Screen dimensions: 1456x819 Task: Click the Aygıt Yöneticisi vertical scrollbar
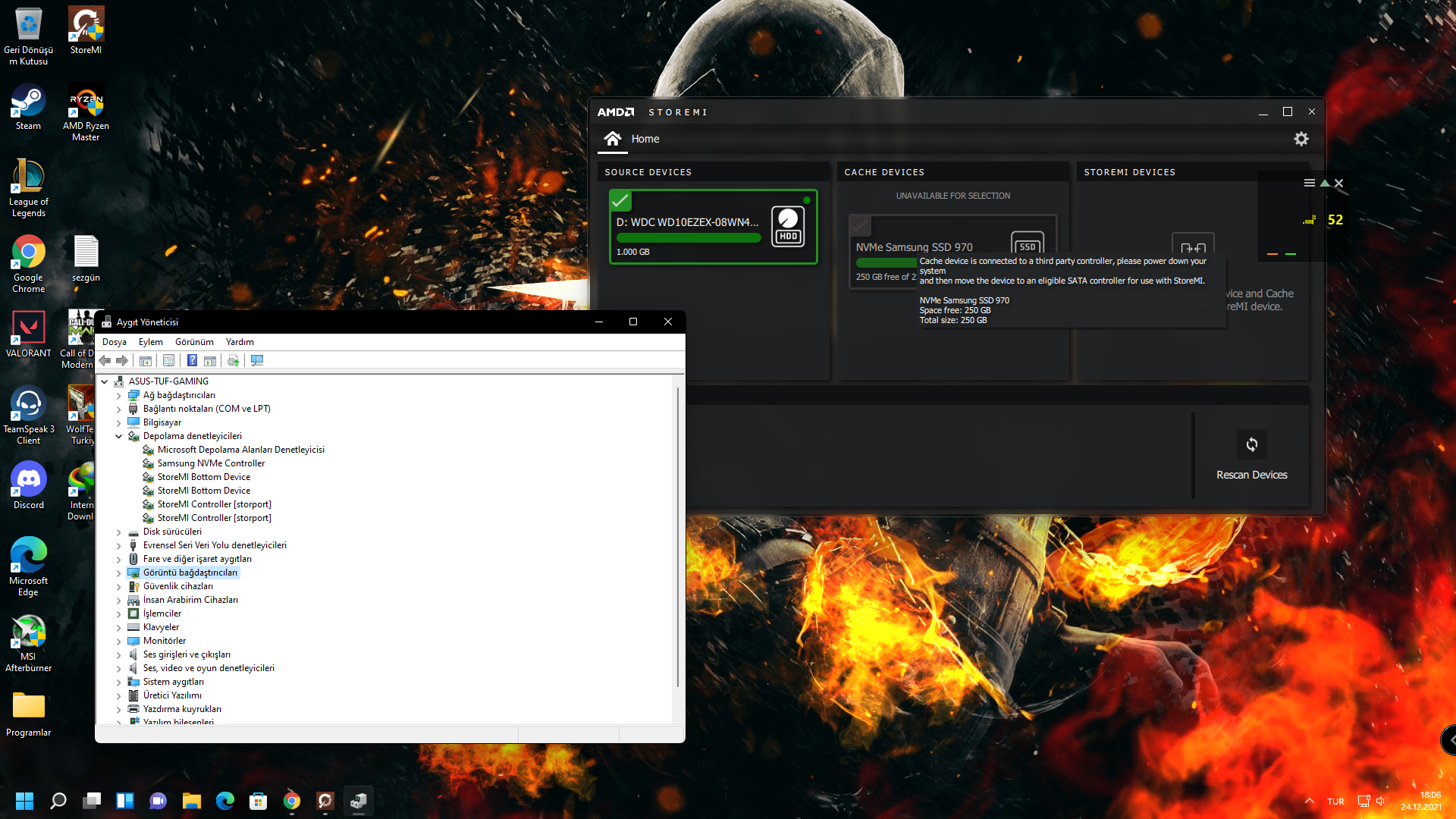pos(677,536)
